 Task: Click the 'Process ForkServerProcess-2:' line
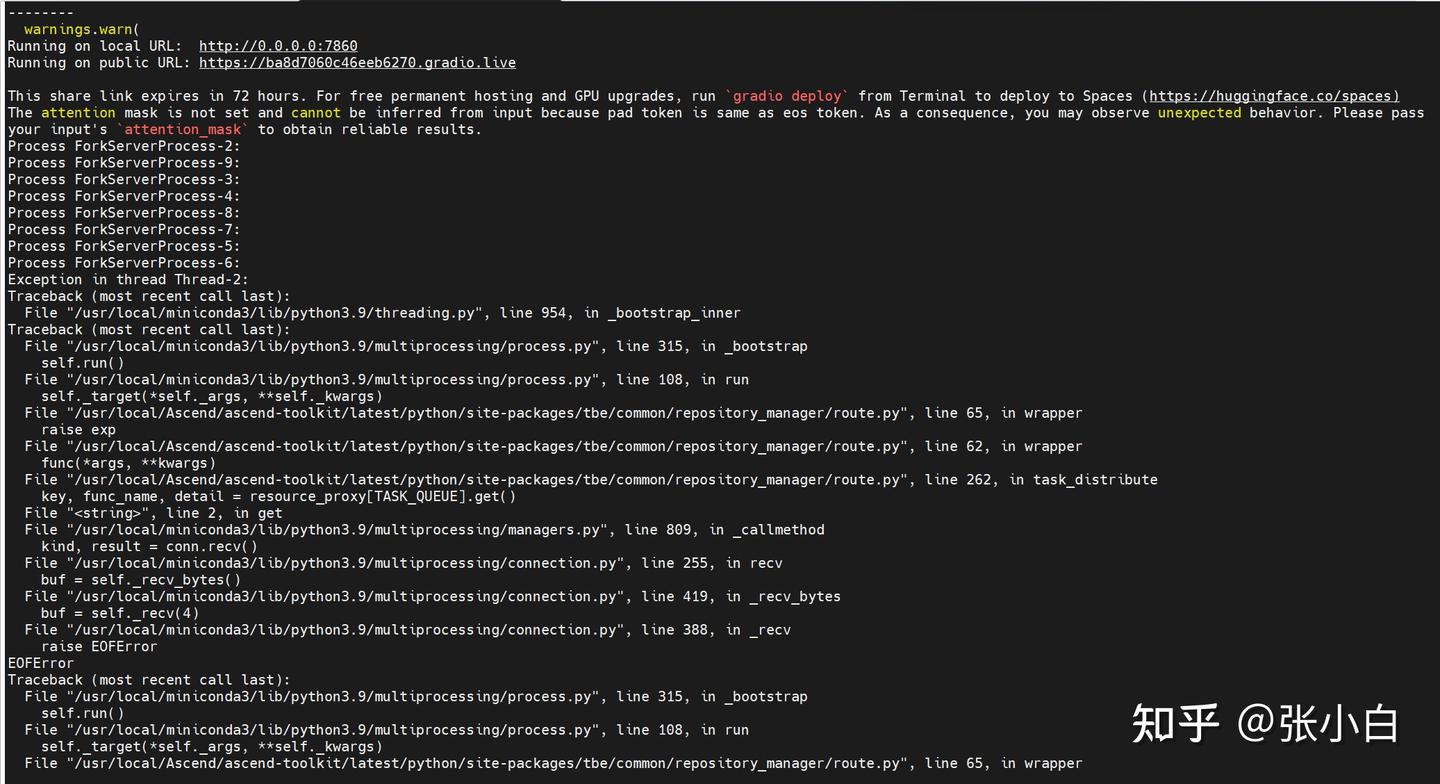pyautogui.click(x=124, y=146)
